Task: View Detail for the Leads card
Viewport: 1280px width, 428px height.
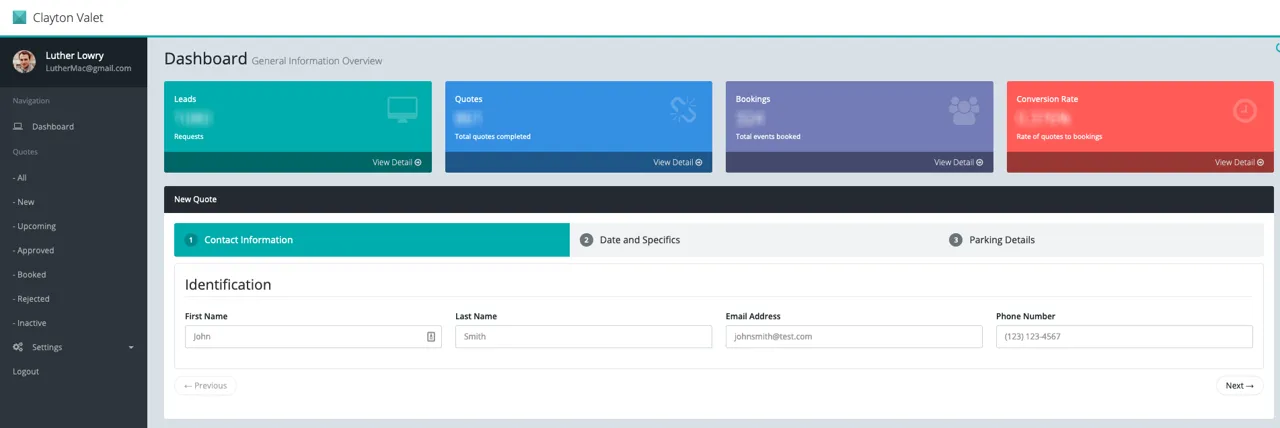Action: tap(397, 162)
